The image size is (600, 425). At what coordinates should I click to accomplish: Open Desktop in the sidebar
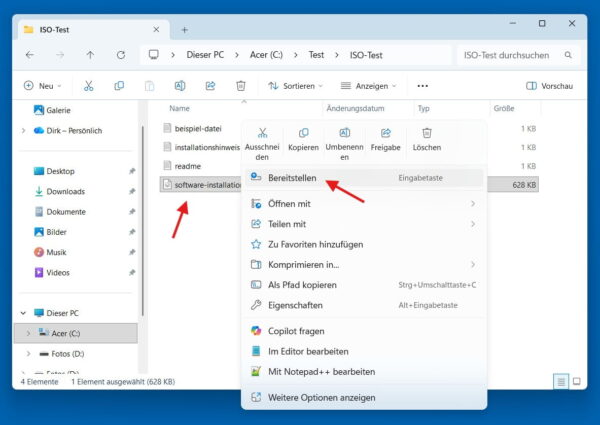[54, 171]
